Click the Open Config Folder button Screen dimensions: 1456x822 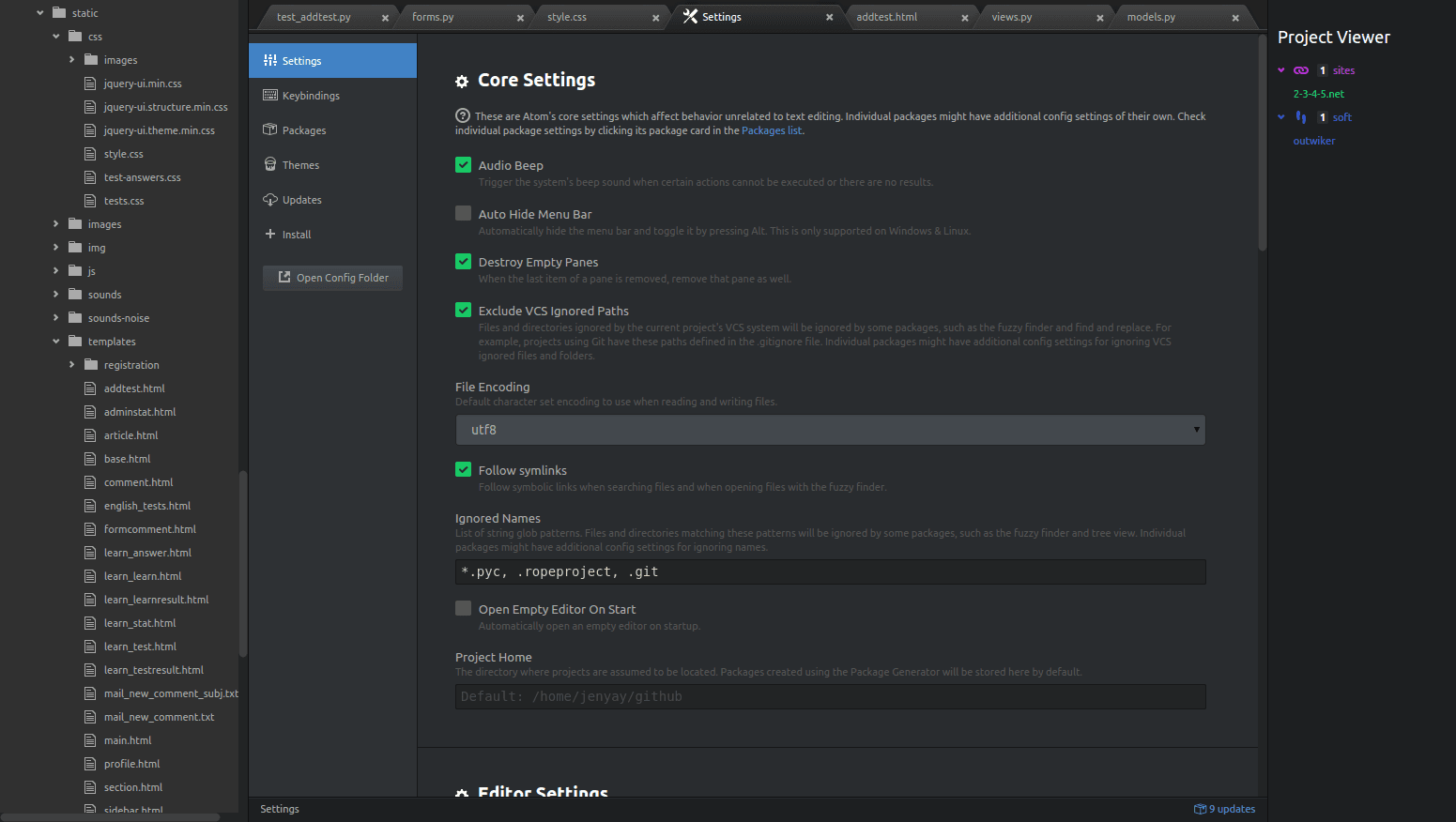tap(333, 278)
